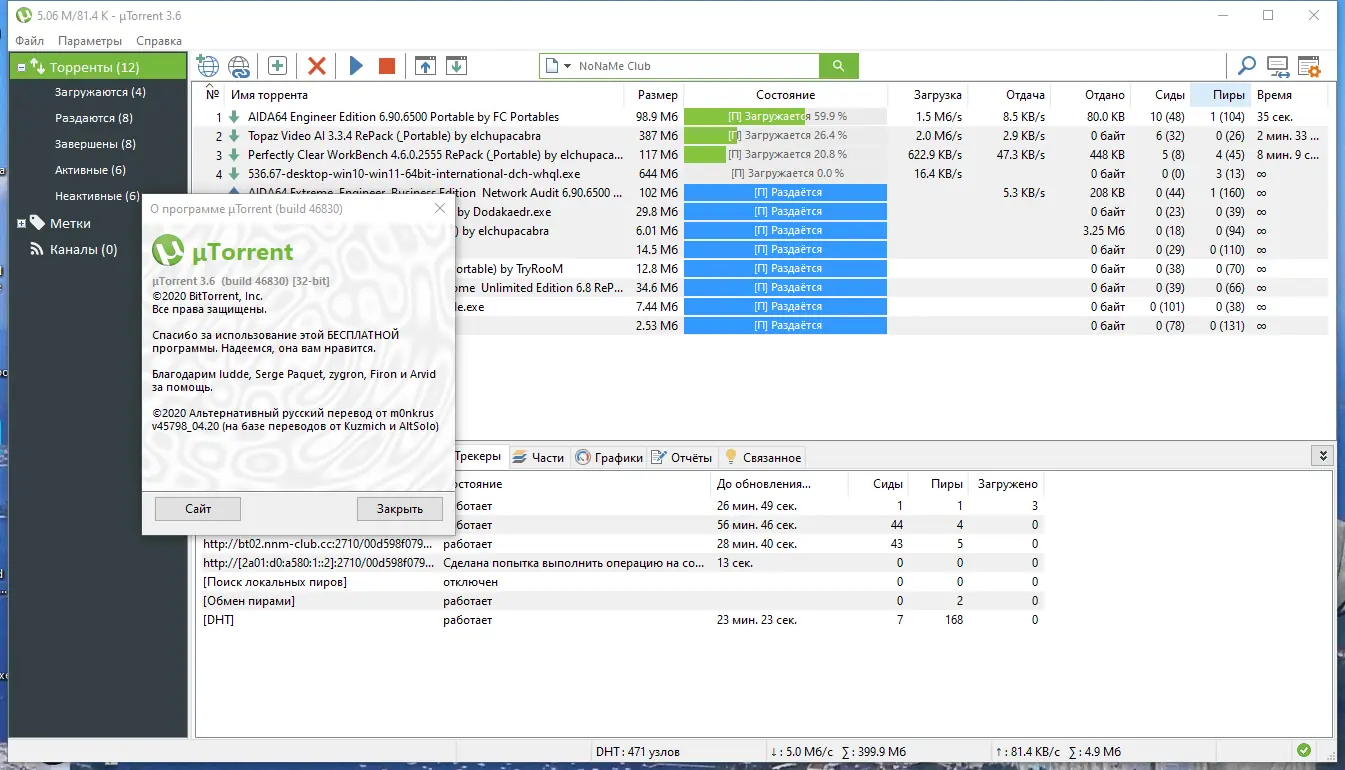Sort by the Состояние column header
Image resolution: width=1345 pixels, height=770 pixels.
click(x=785, y=95)
